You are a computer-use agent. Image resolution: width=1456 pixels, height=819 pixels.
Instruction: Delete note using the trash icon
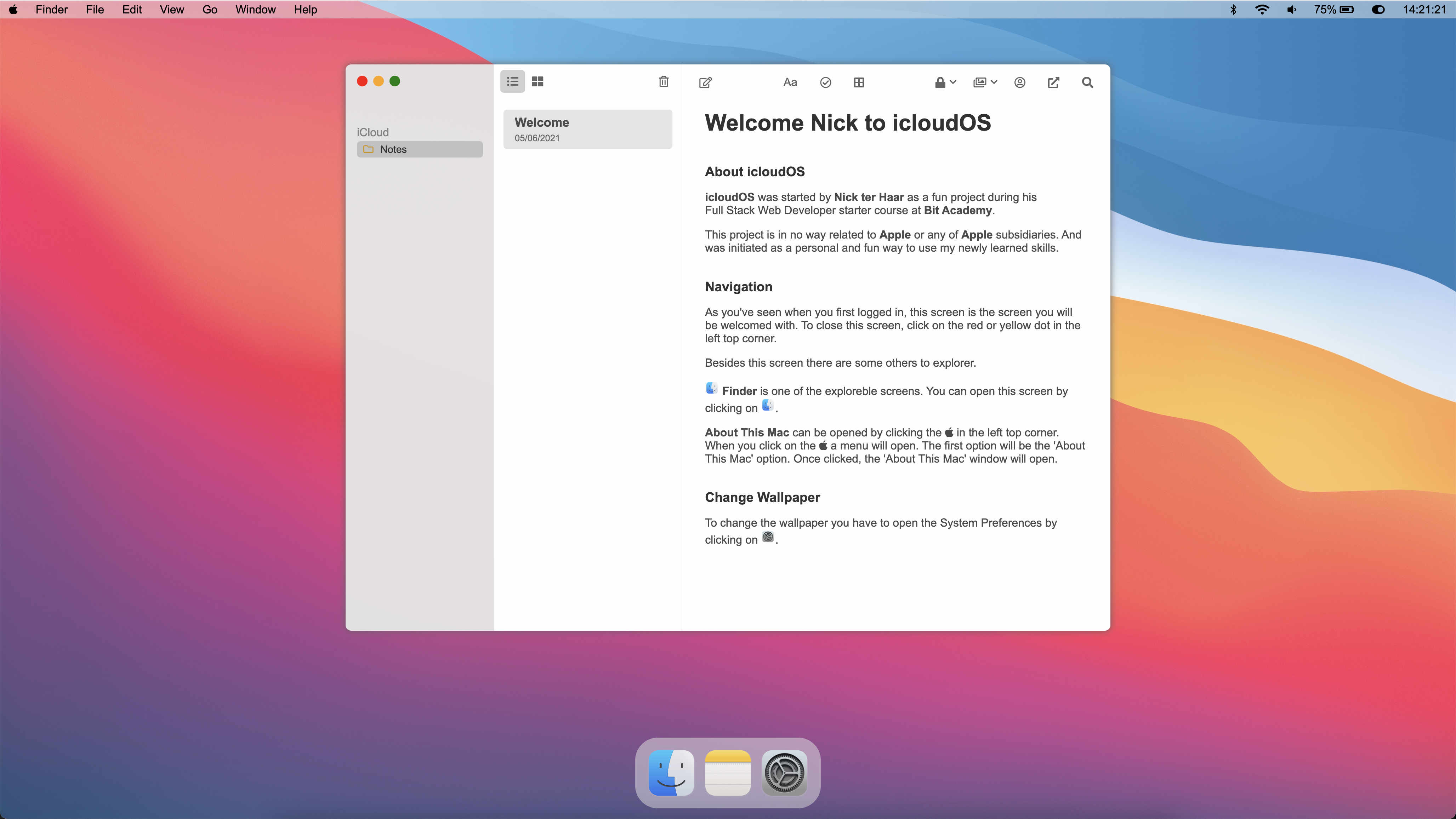coord(664,82)
